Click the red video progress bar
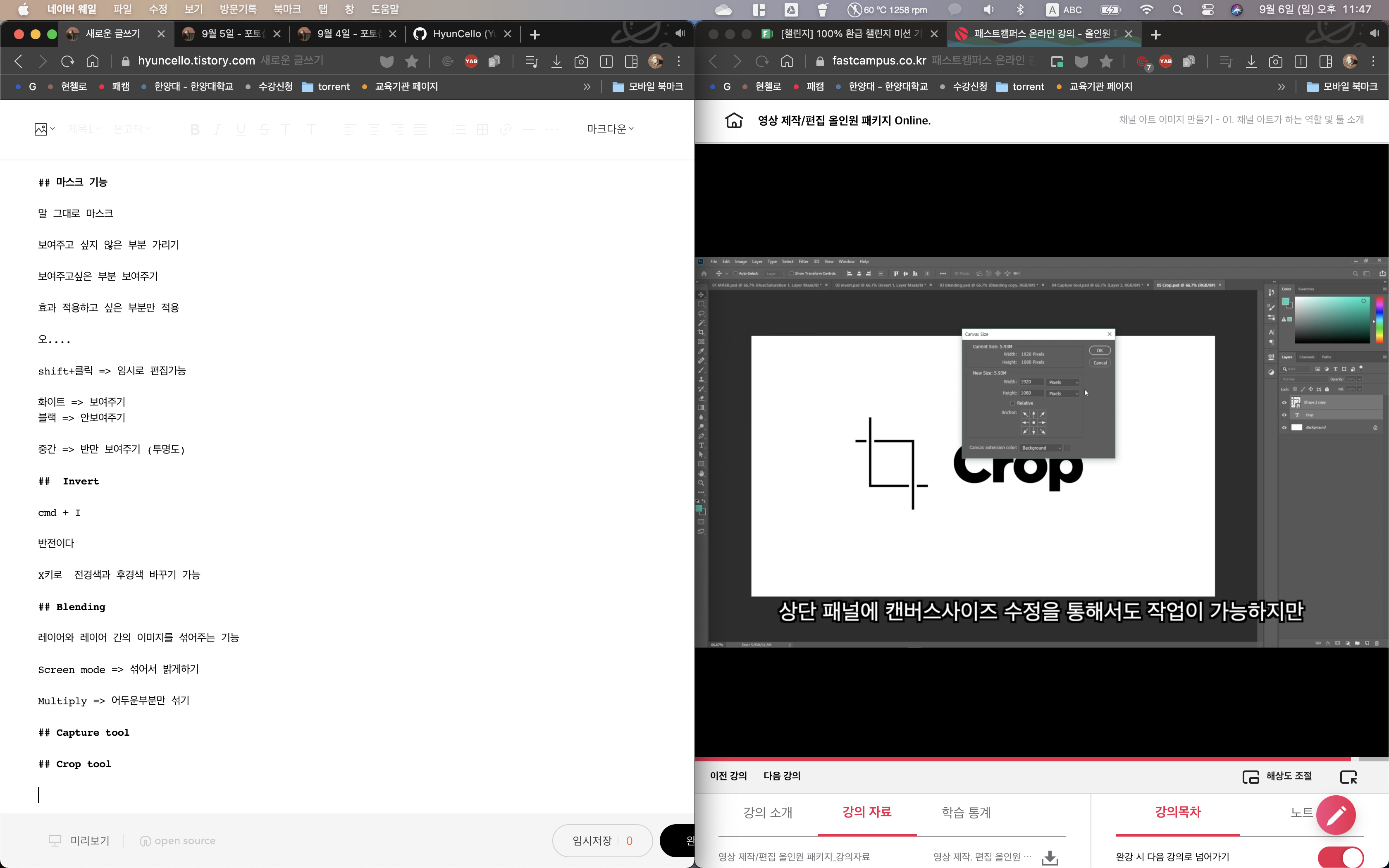The width and height of the screenshot is (1389, 868). coord(1021,760)
